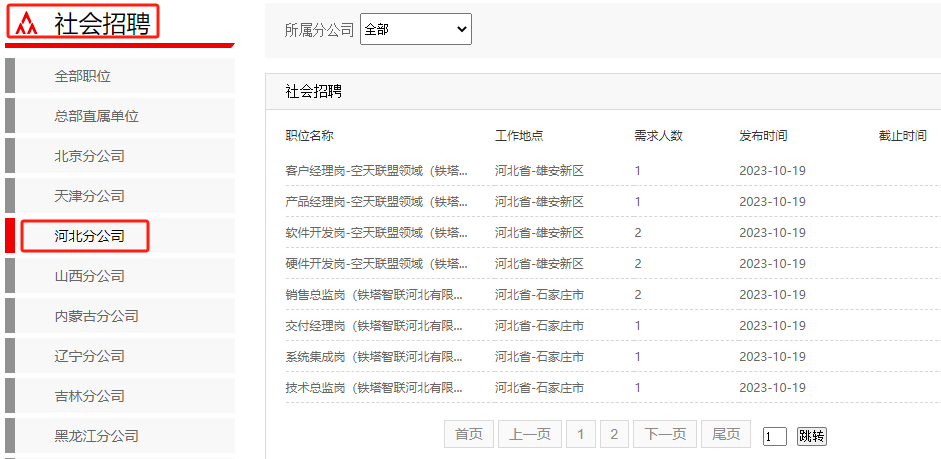Click 河北省-雄安新区 in the 客户经理岗 row

(x=540, y=171)
